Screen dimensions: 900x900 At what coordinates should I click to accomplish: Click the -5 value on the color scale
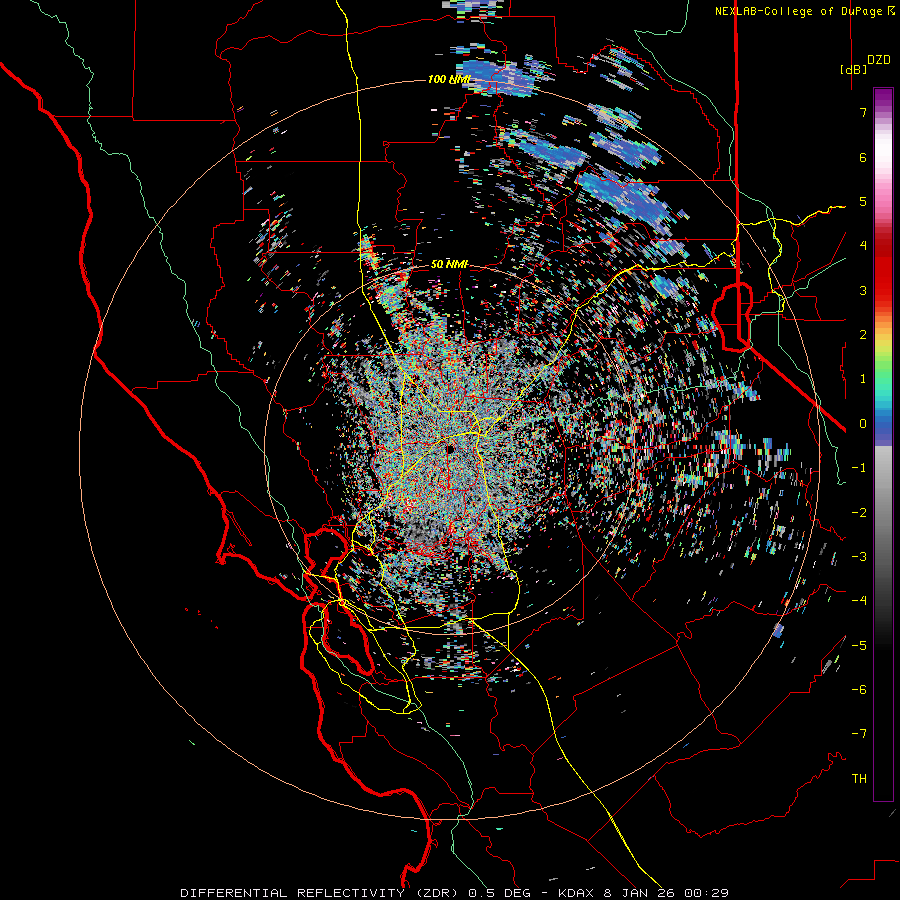pos(859,646)
